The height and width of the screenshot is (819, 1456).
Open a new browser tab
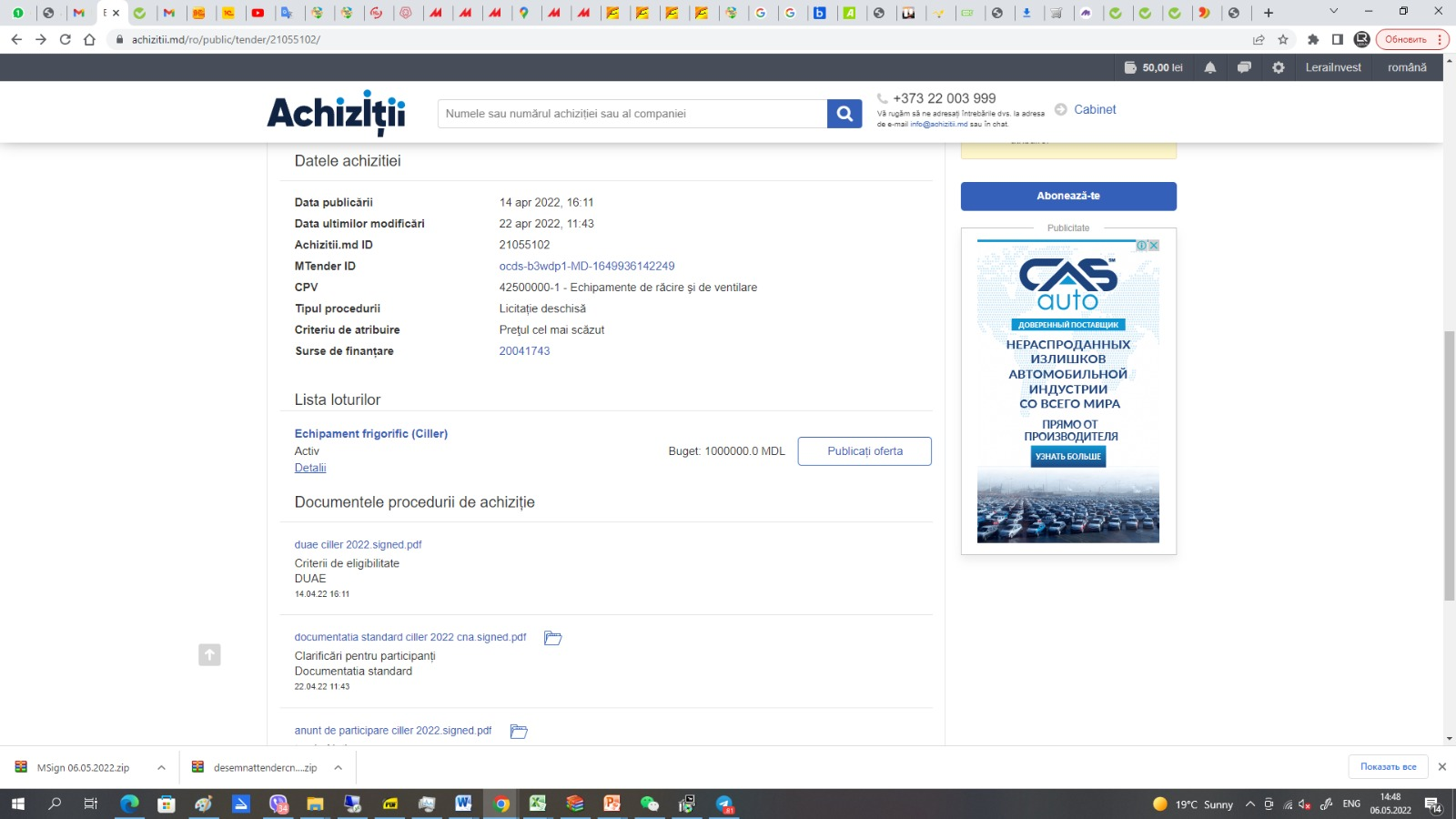tap(1268, 13)
